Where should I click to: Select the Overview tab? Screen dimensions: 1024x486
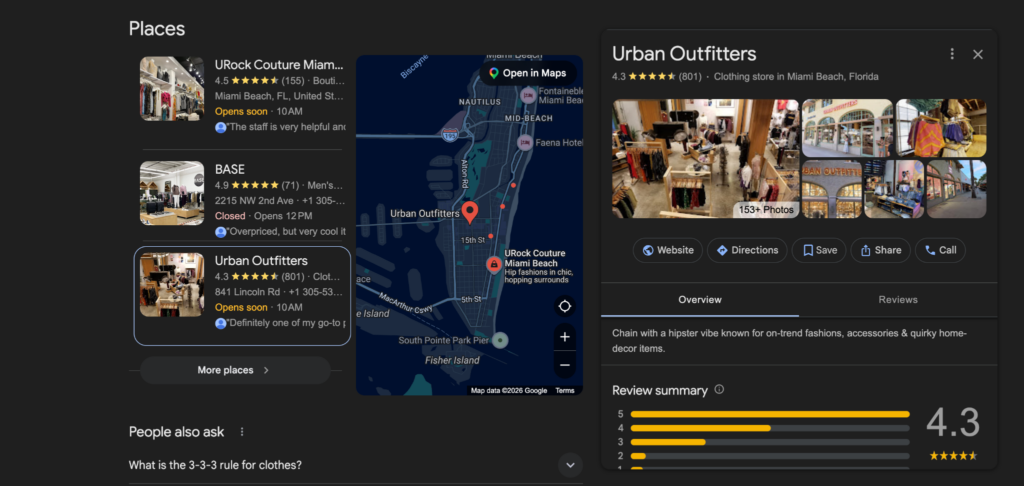pos(700,299)
